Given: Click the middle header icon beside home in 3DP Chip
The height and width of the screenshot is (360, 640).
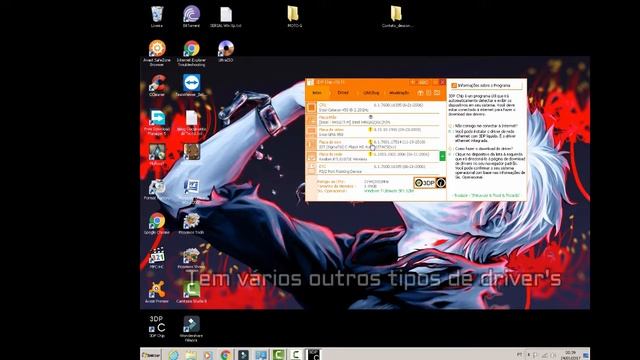Looking at the screenshot, I should click(429, 93).
